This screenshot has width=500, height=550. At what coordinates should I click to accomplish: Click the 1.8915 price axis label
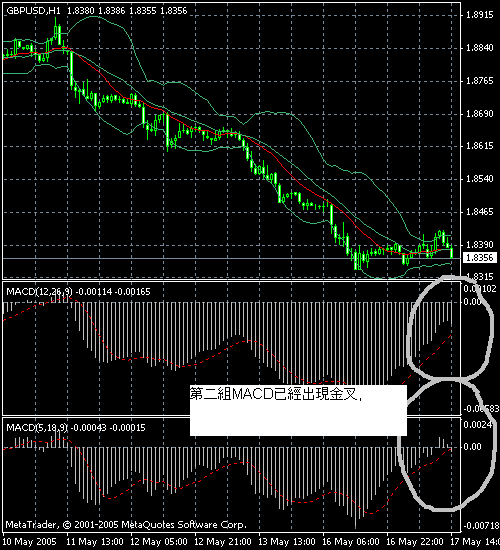(x=479, y=15)
